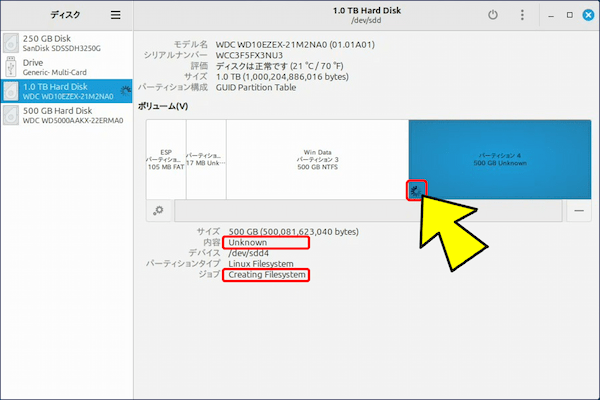Click the 250 GB Disk drive icon

[x=10, y=43]
